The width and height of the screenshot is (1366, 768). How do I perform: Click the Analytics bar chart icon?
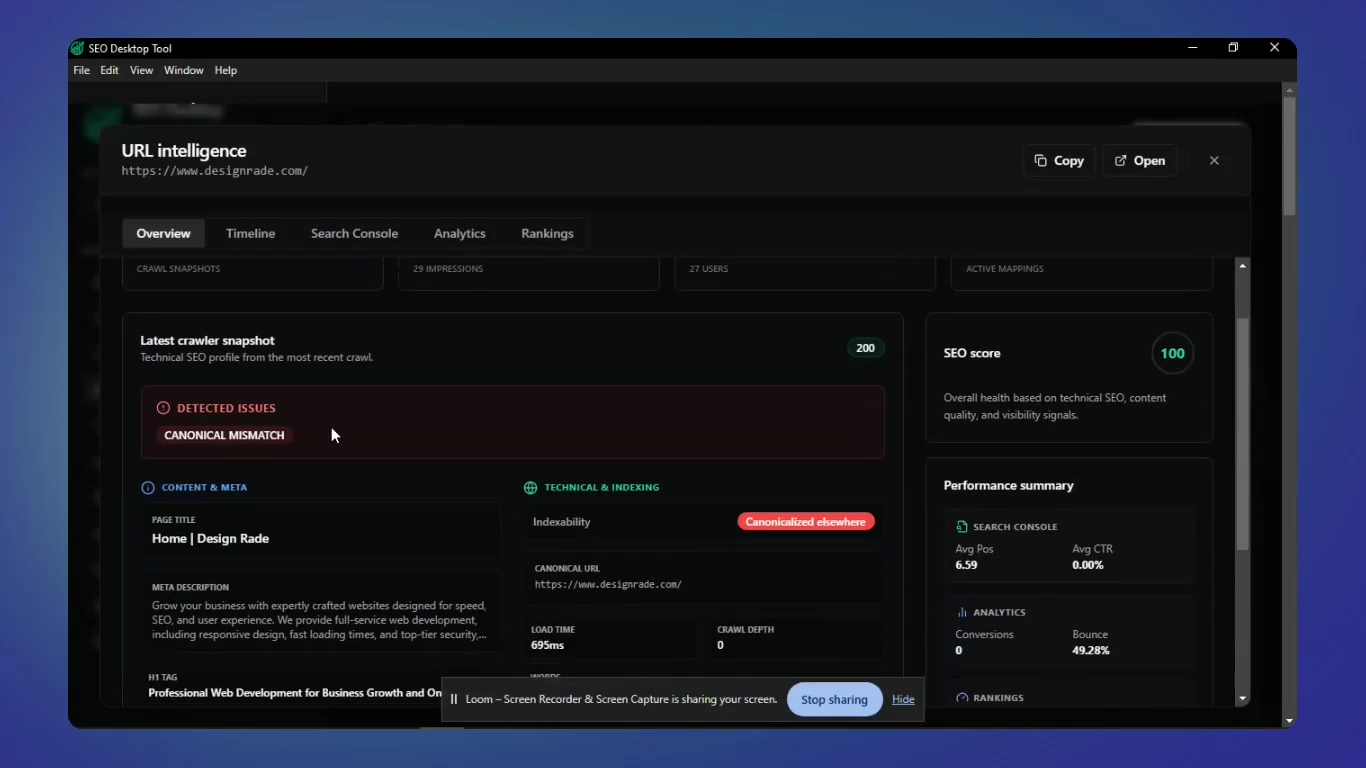962,612
